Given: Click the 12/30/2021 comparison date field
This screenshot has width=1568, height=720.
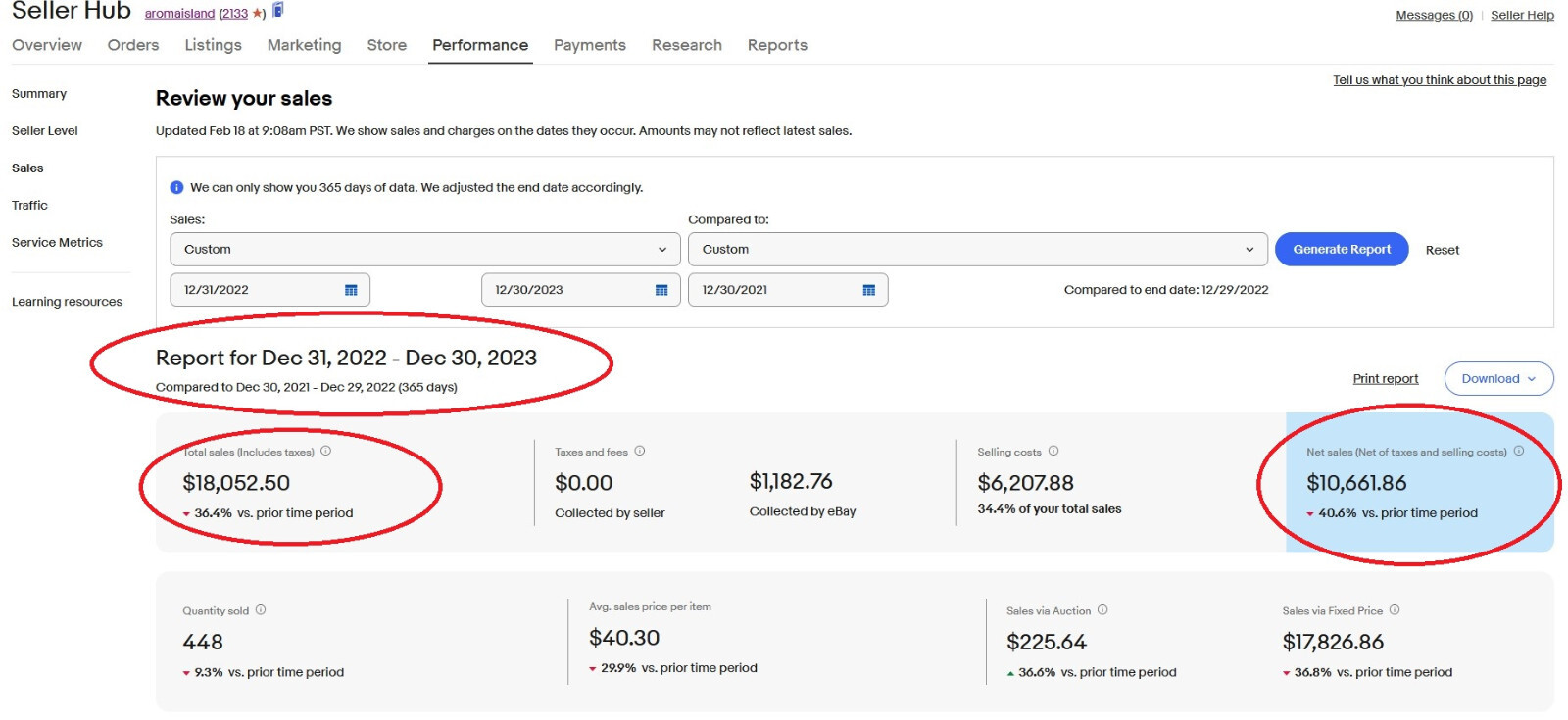Looking at the screenshot, I should 788,290.
